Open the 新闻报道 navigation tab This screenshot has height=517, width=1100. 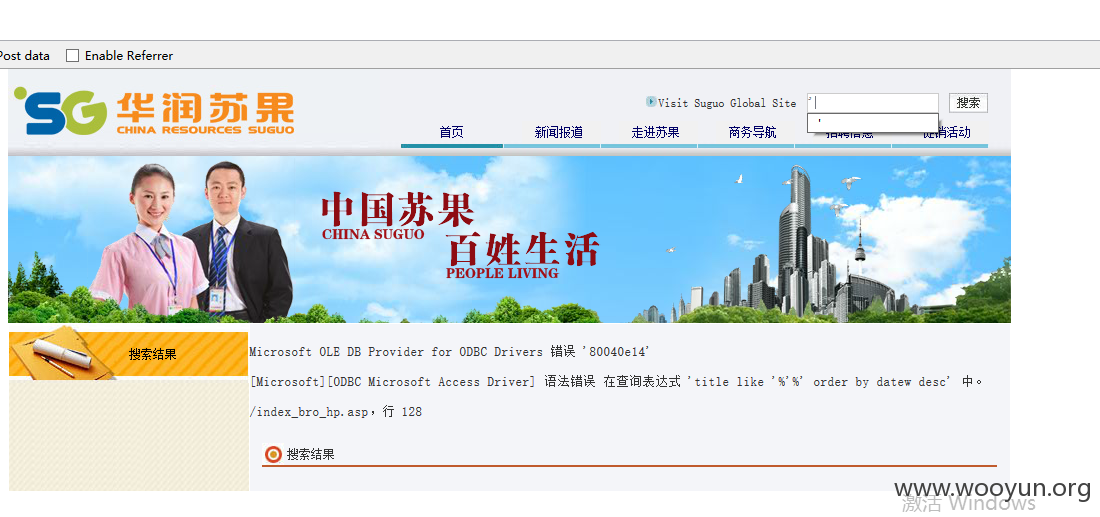(x=558, y=132)
